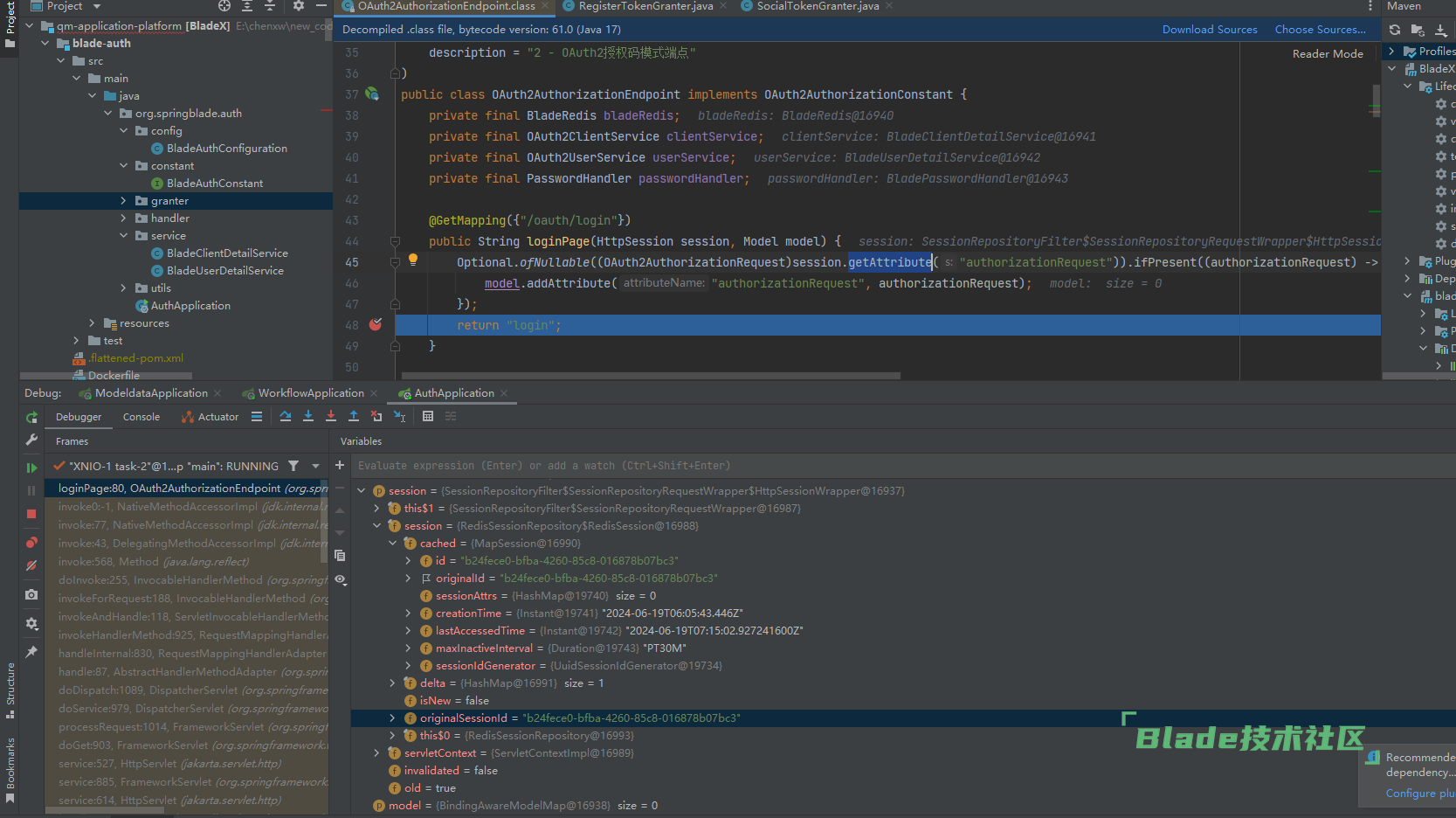This screenshot has width=1456, height=818.
Task: Open BladeAuthConfiguration class
Action: click(226, 149)
